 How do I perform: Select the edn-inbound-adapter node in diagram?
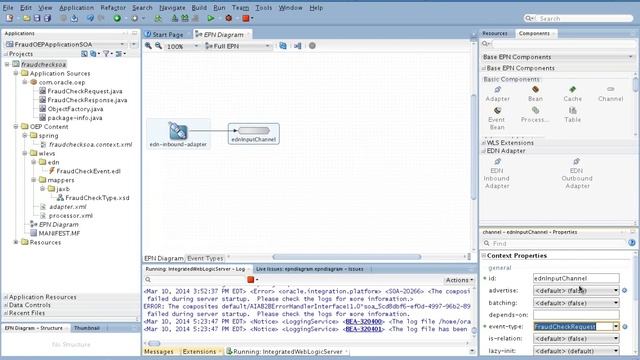(x=178, y=134)
